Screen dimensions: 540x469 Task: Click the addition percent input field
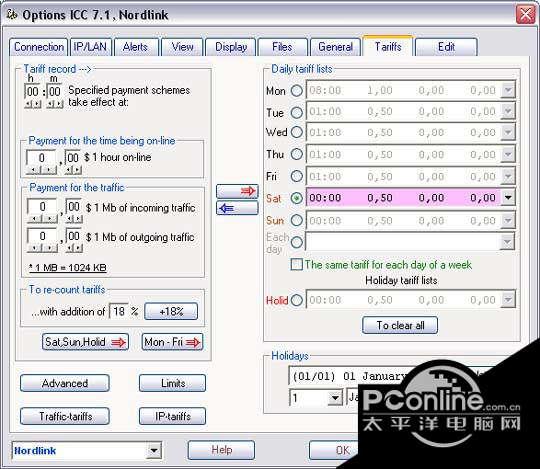(118, 311)
